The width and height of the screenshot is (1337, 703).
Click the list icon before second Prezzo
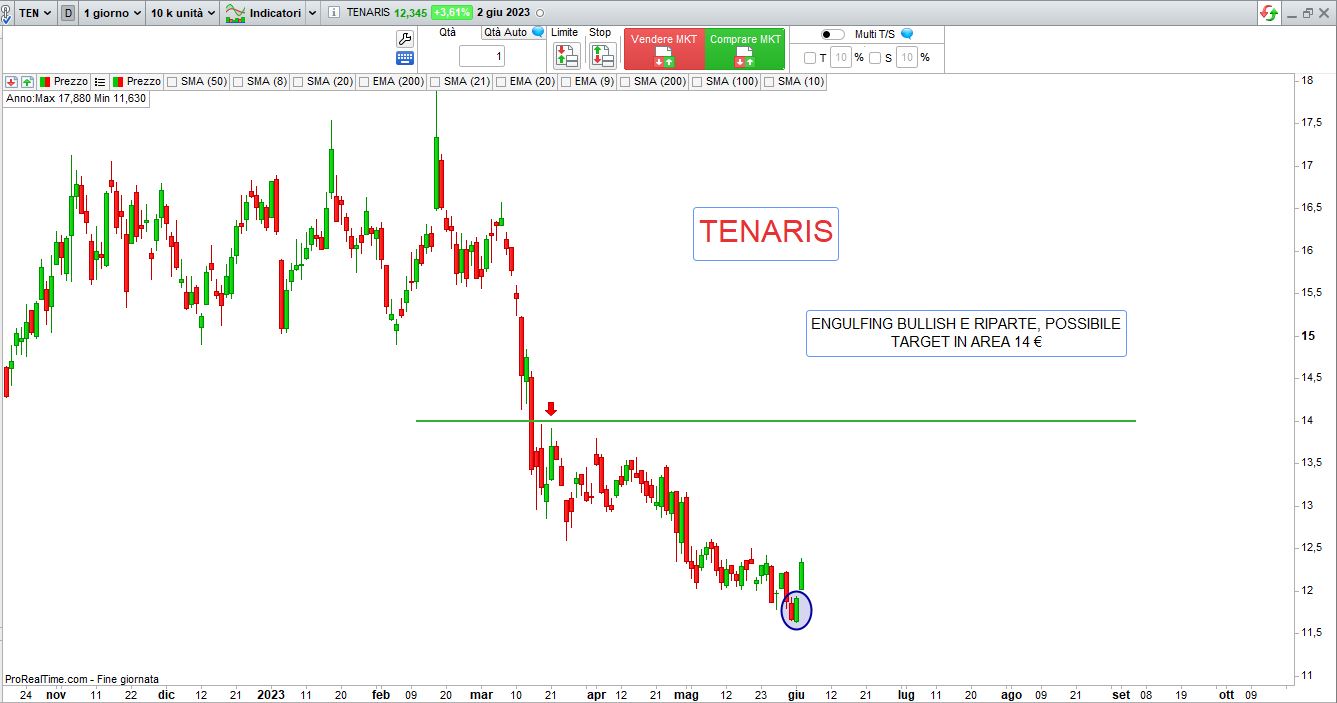point(100,82)
